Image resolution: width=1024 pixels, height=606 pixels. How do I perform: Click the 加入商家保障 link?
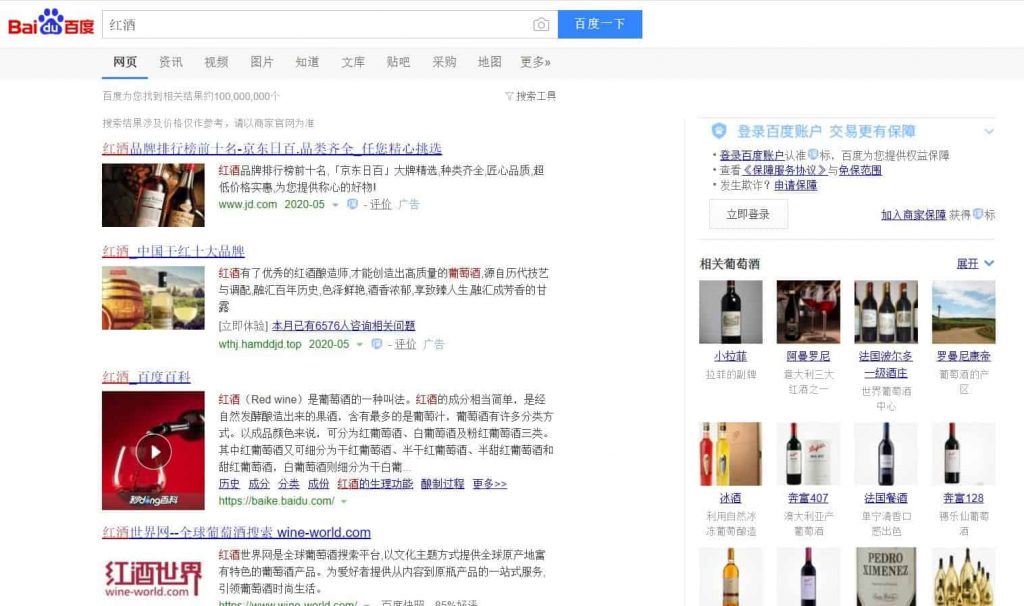[913, 215]
